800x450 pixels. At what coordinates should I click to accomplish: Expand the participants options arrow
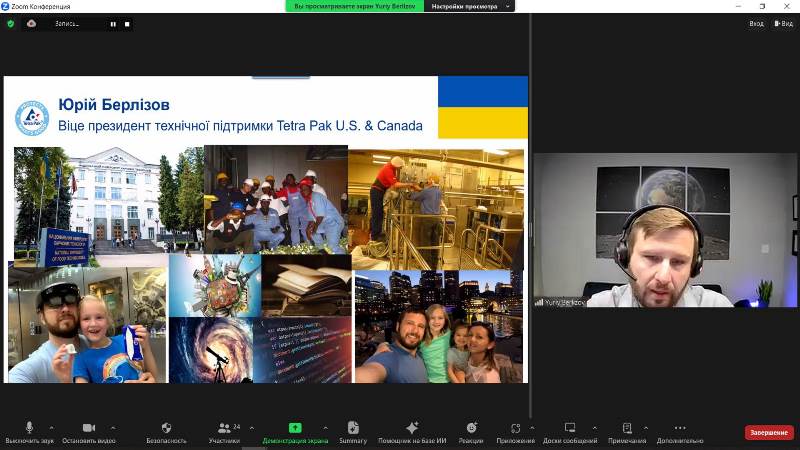tap(252, 428)
